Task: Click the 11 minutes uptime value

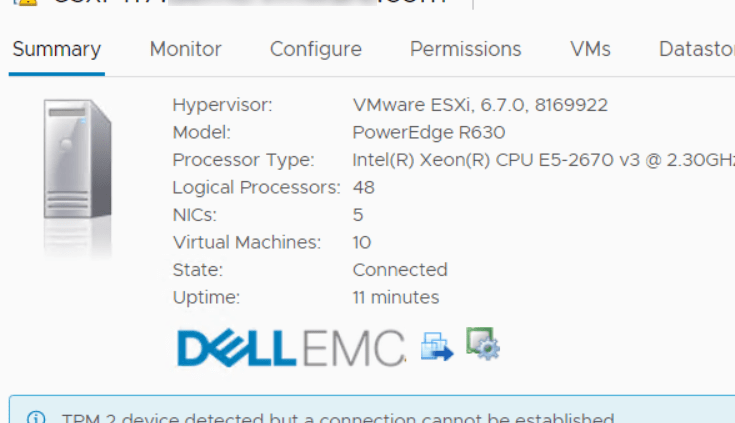Action: pyautogui.click(x=396, y=297)
